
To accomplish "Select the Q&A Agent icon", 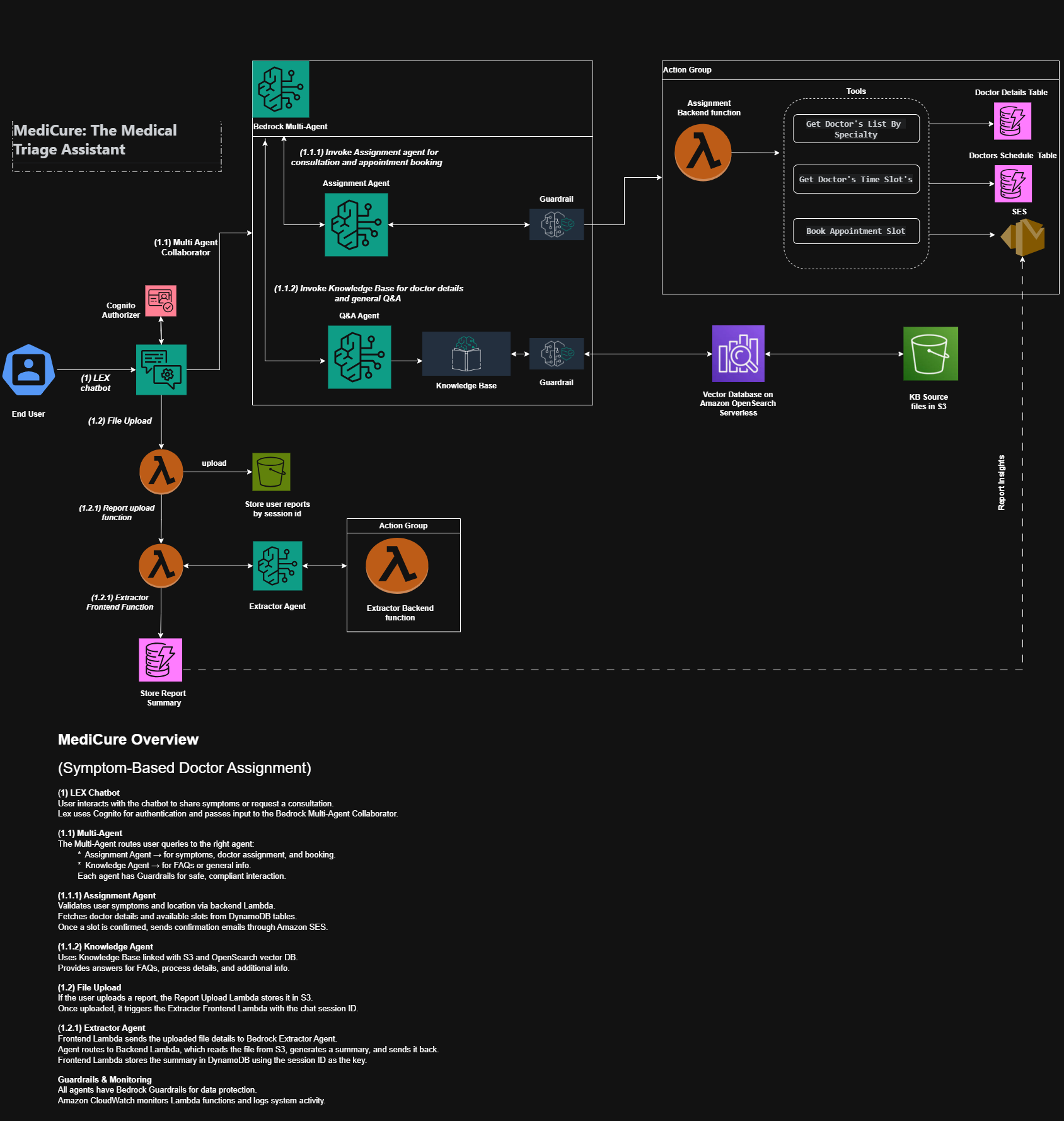I will [x=359, y=357].
